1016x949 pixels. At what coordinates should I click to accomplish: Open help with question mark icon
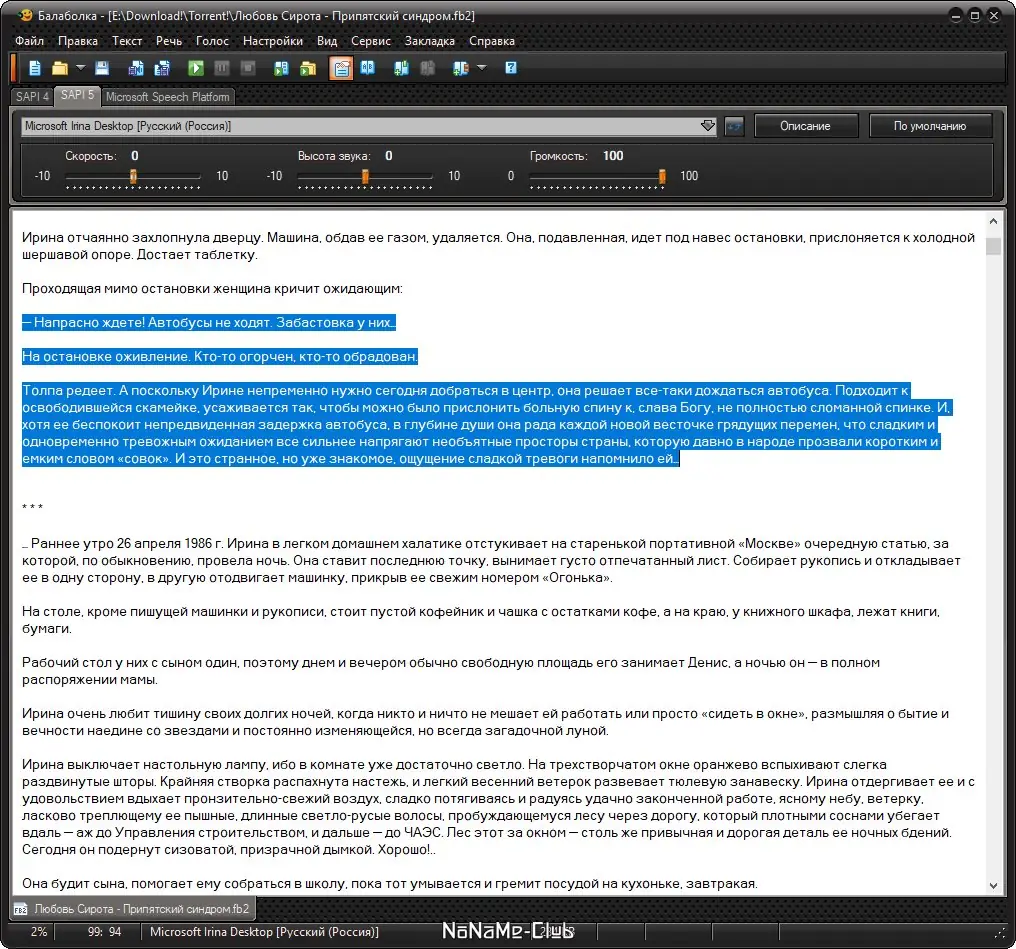tap(511, 68)
